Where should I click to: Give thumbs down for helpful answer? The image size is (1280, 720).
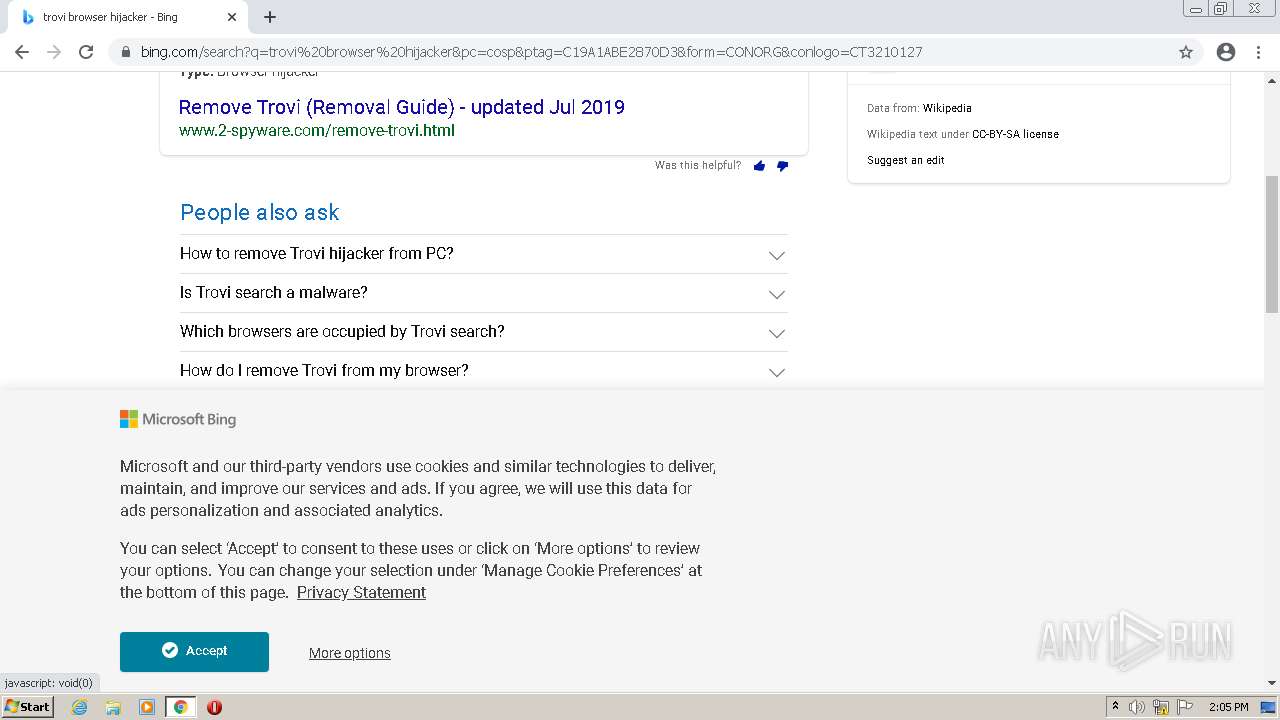tap(782, 166)
